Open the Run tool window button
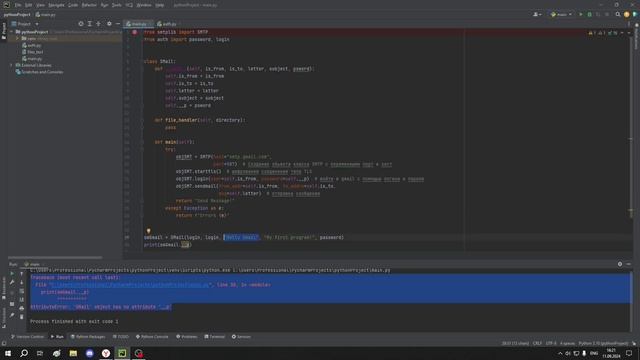Image resolution: width=640 pixels, height=360 pixels. (57, 337)
